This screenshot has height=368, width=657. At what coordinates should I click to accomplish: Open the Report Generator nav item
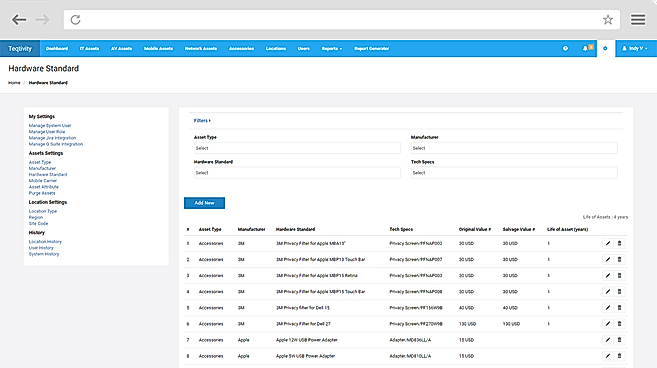point(372,49)
